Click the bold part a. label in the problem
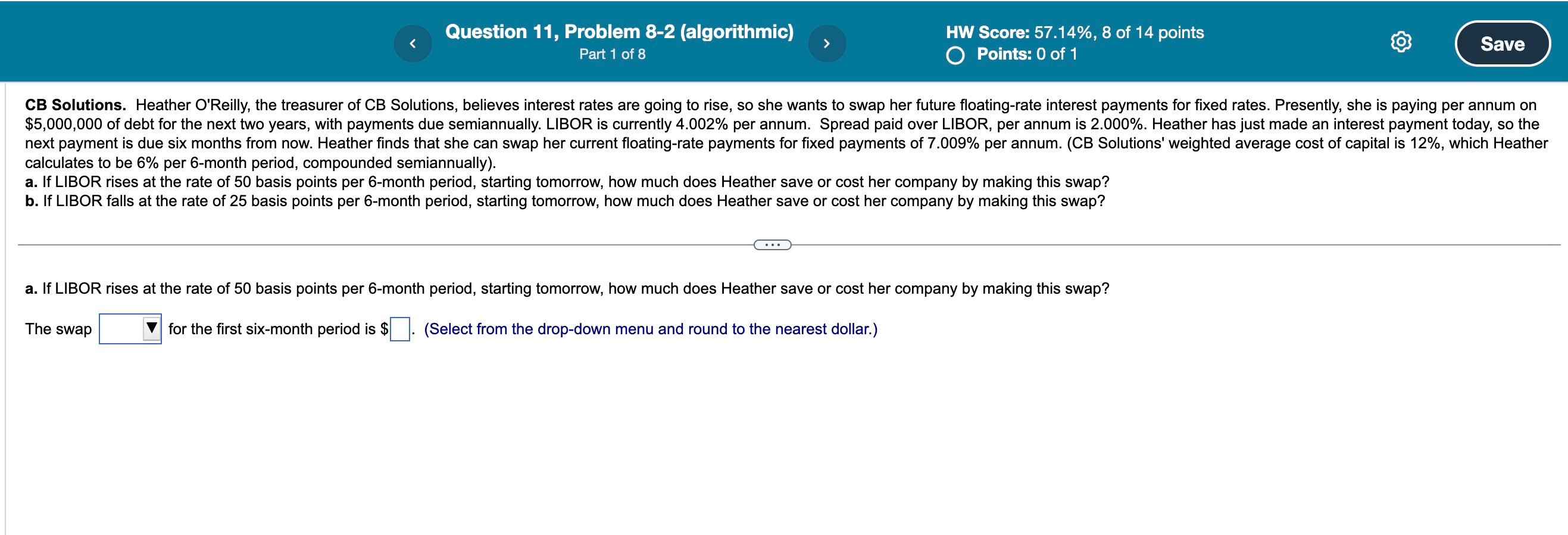The width and height of the screenshot is (1568, 535). (x=31, y=182)
